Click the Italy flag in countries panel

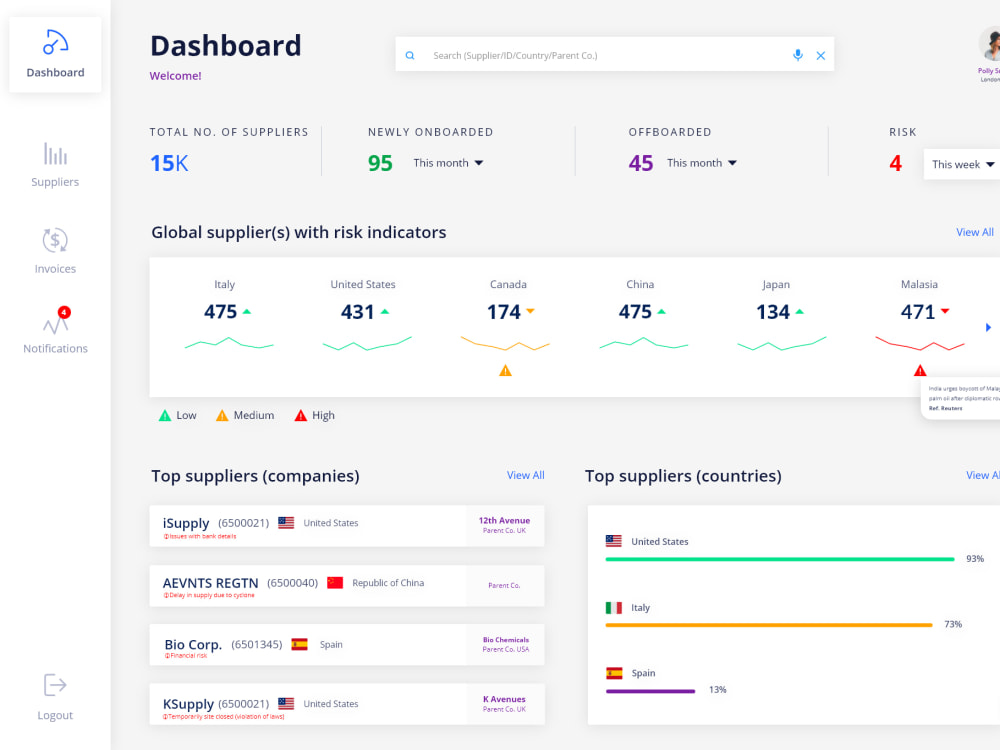click(x=614, y=608)
